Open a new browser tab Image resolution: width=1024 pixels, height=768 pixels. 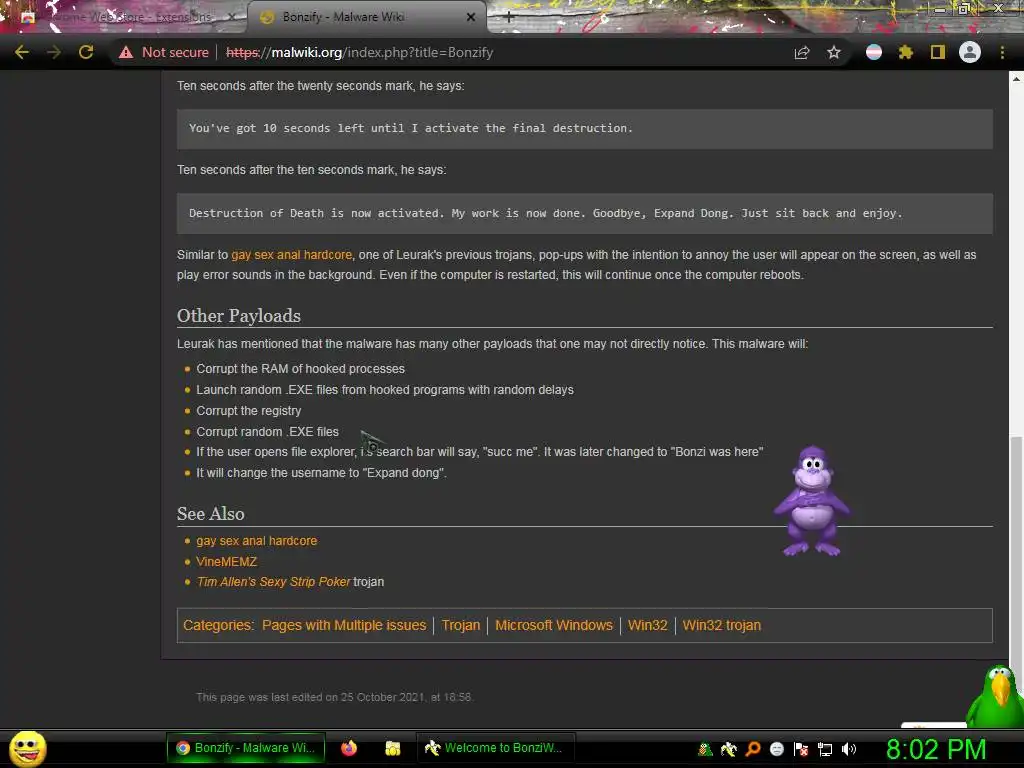509,18
